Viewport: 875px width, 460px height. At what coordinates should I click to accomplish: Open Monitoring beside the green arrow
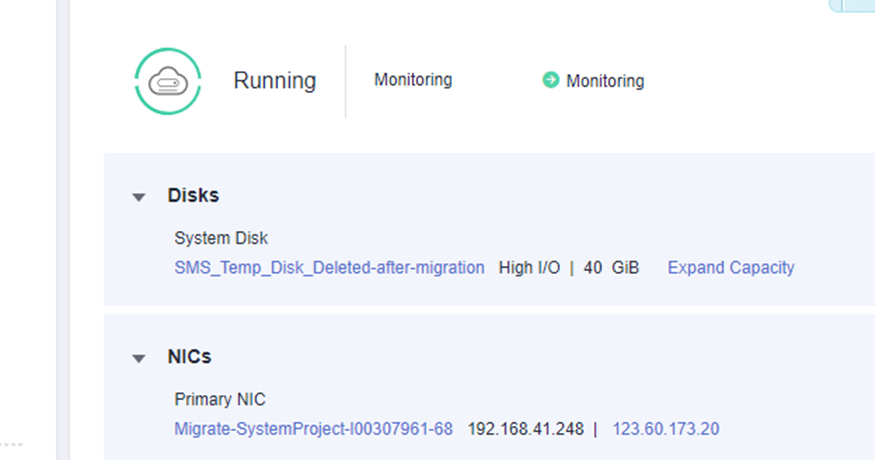point(605,81)
